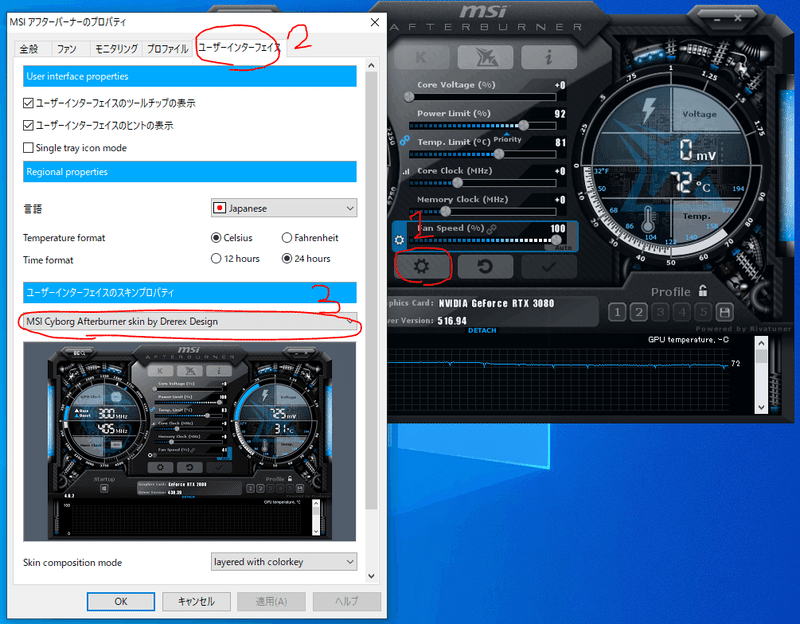
Task: Click the fan speed settings gear icon
Action: [x=399, y=240]
